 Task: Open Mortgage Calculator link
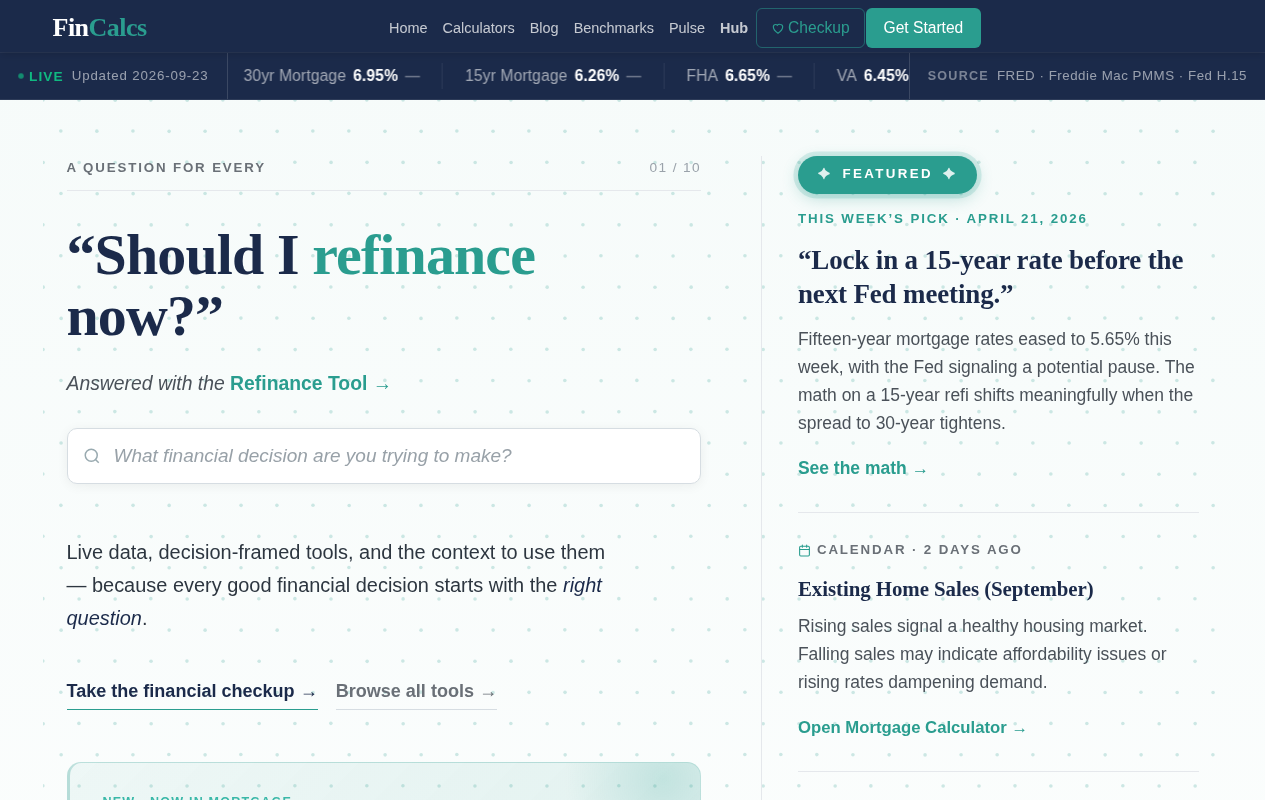point(912,728)
